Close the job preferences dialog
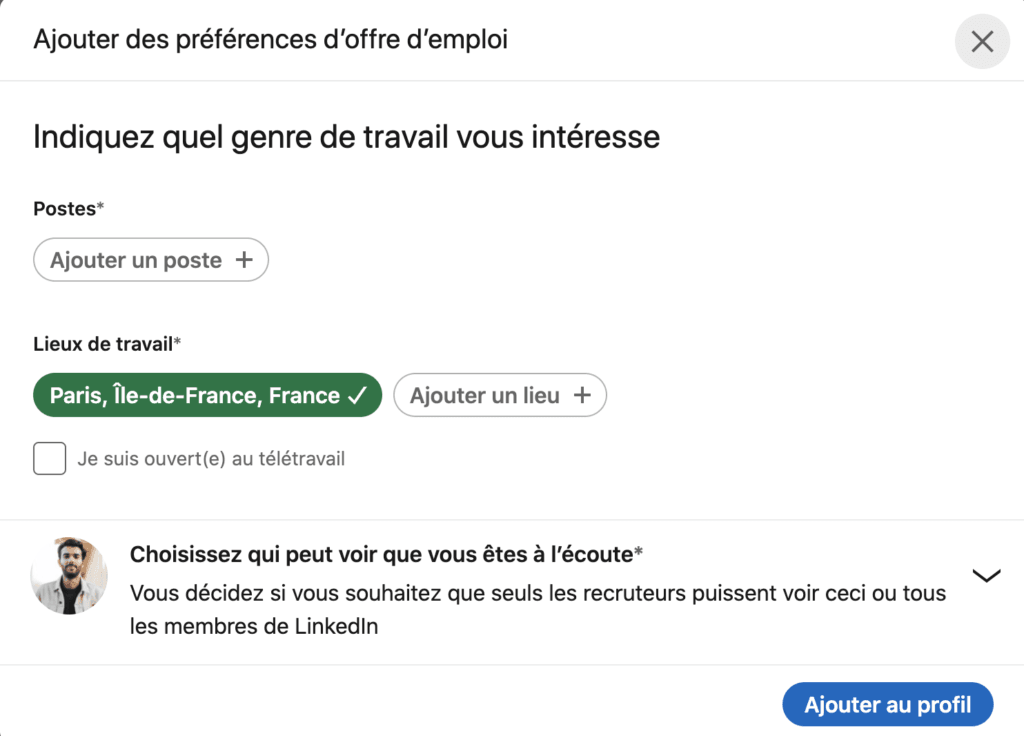The height and width of the screenshot is (736, 1024). (x=982, y=41)
